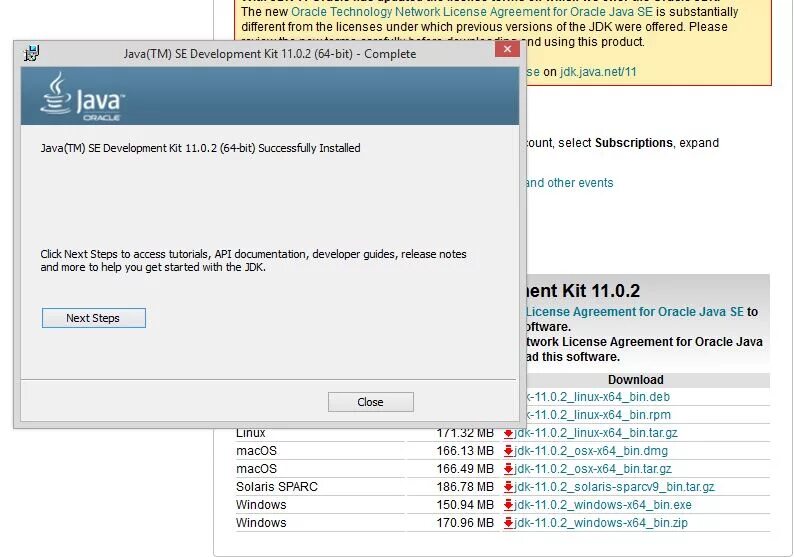Click the installer window title text
This screenshot has width=794, height=557.
(270, 54)
